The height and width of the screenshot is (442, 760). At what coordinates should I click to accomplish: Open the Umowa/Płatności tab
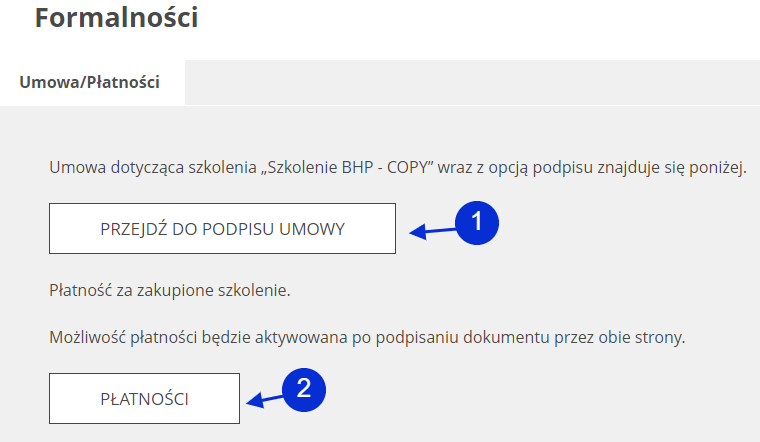pos(90,83)
